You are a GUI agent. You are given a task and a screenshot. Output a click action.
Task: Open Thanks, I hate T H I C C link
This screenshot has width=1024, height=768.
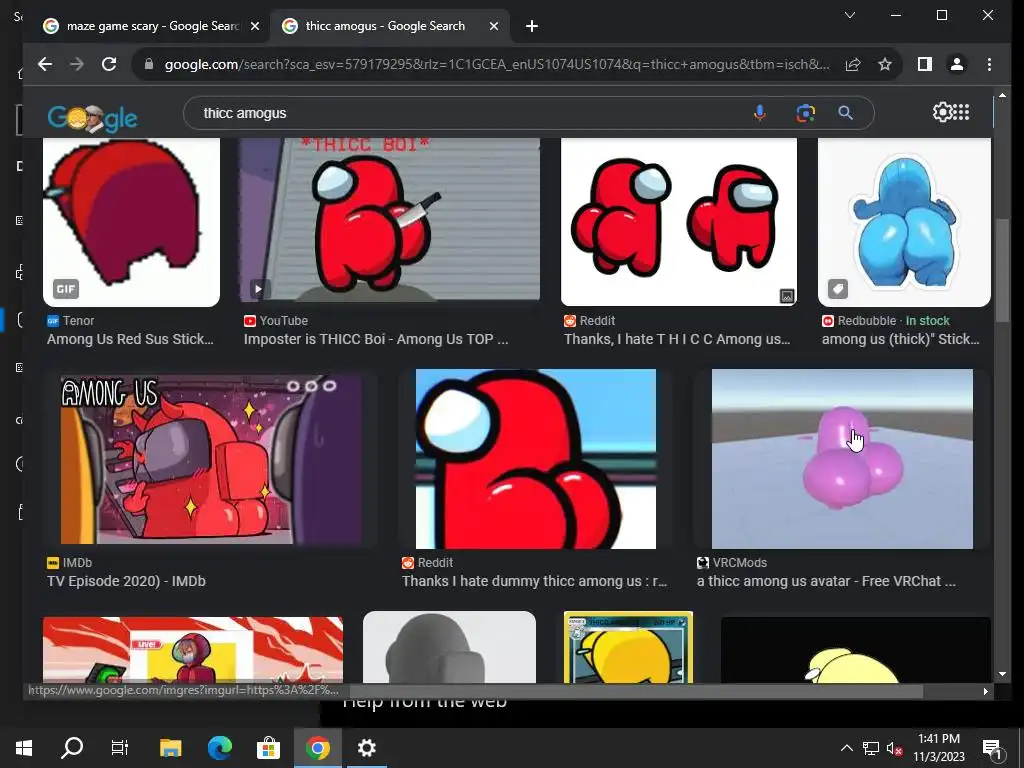coord(677,339)
